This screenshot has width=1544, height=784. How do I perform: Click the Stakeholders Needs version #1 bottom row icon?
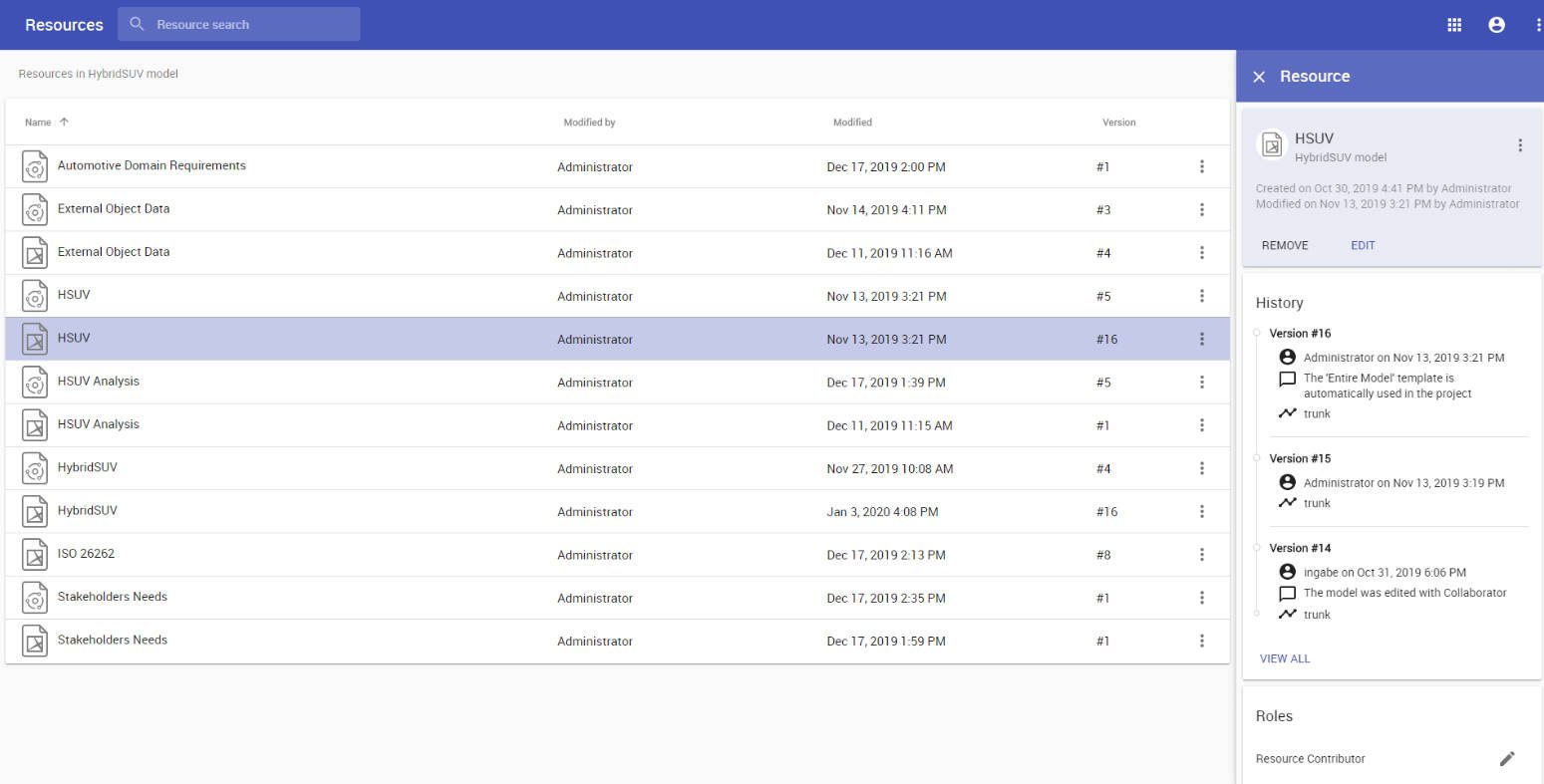pyautogui.click(x=35, y=642)
